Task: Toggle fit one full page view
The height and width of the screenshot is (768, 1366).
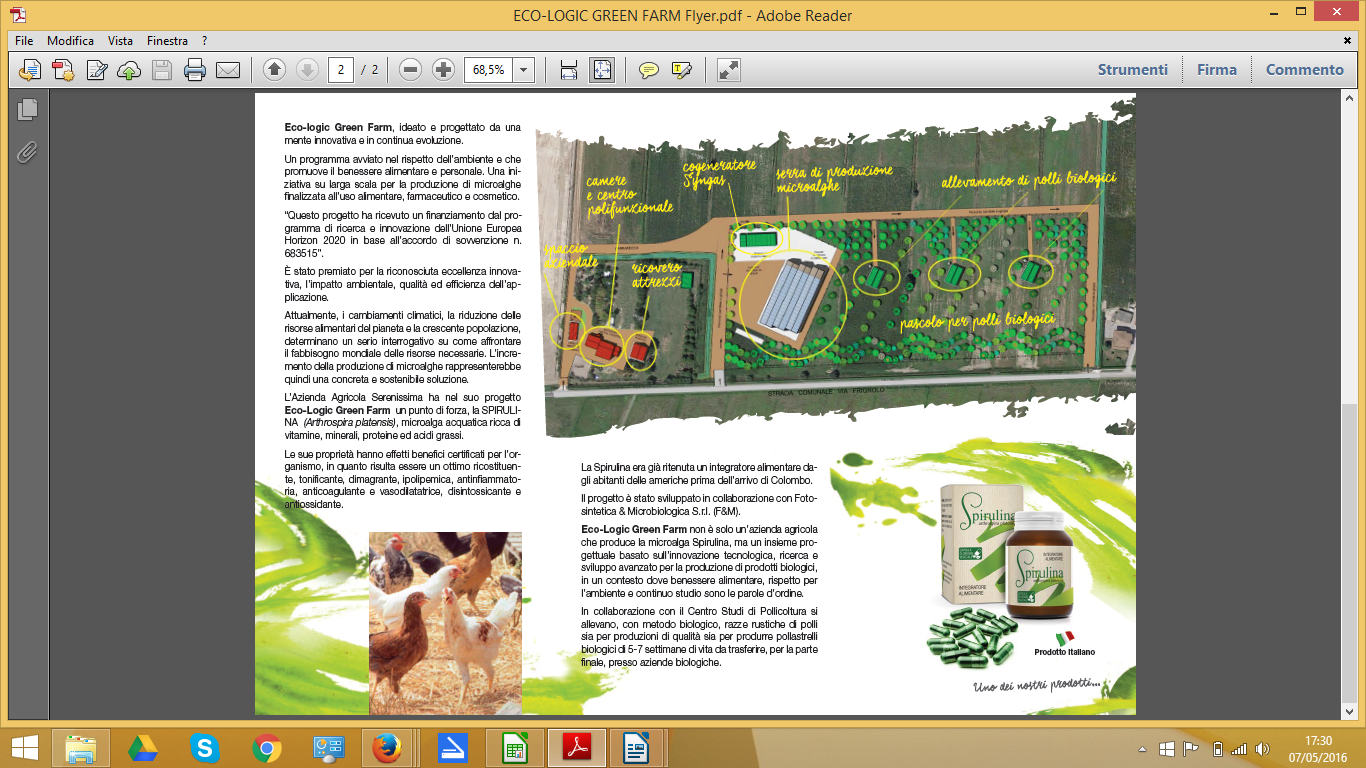Action: pos(601,70)
